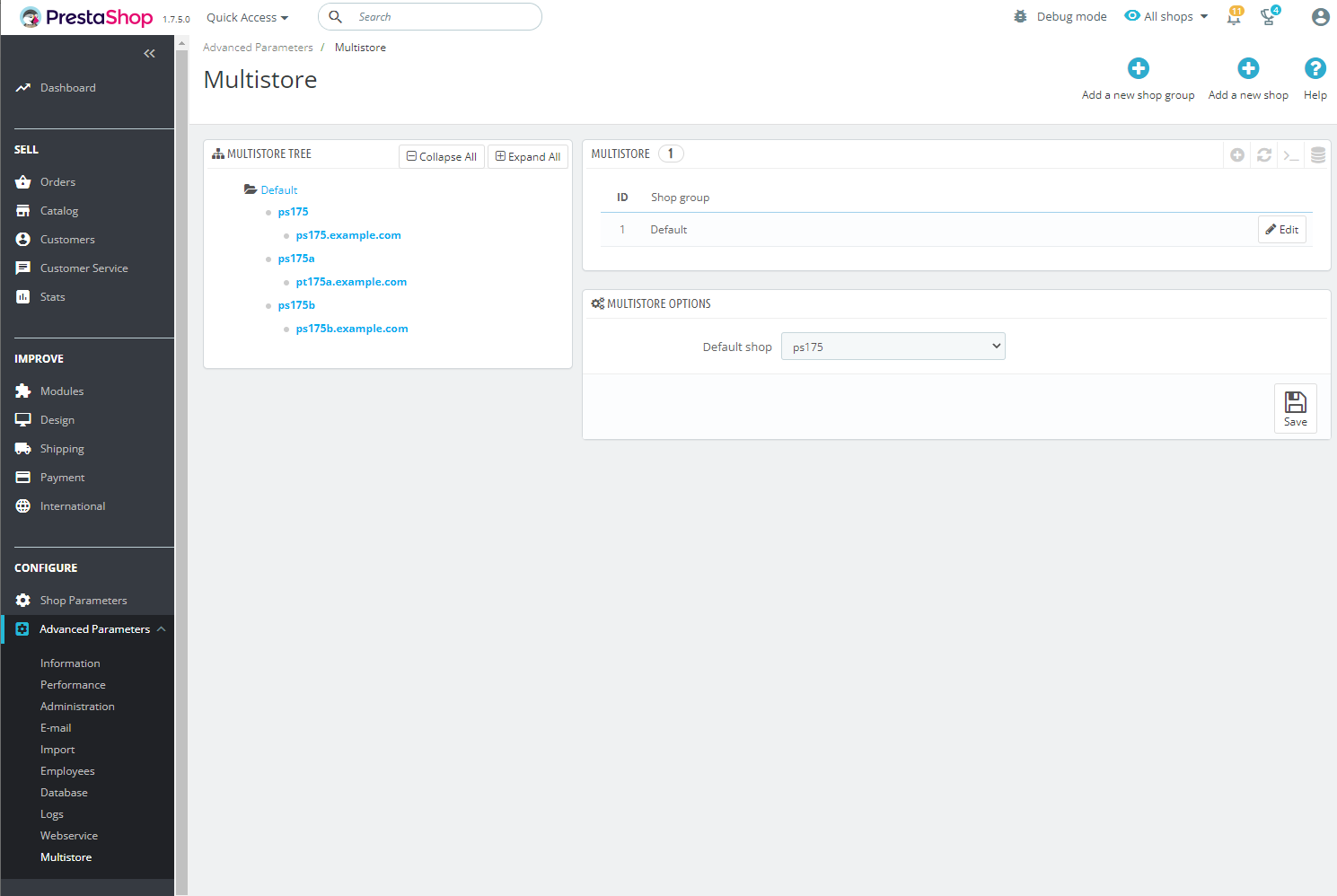Image resolution: width=1337 pixels, height=896 pixels.
Task: Click the Debug mode bug icon
Action: 1020,16
